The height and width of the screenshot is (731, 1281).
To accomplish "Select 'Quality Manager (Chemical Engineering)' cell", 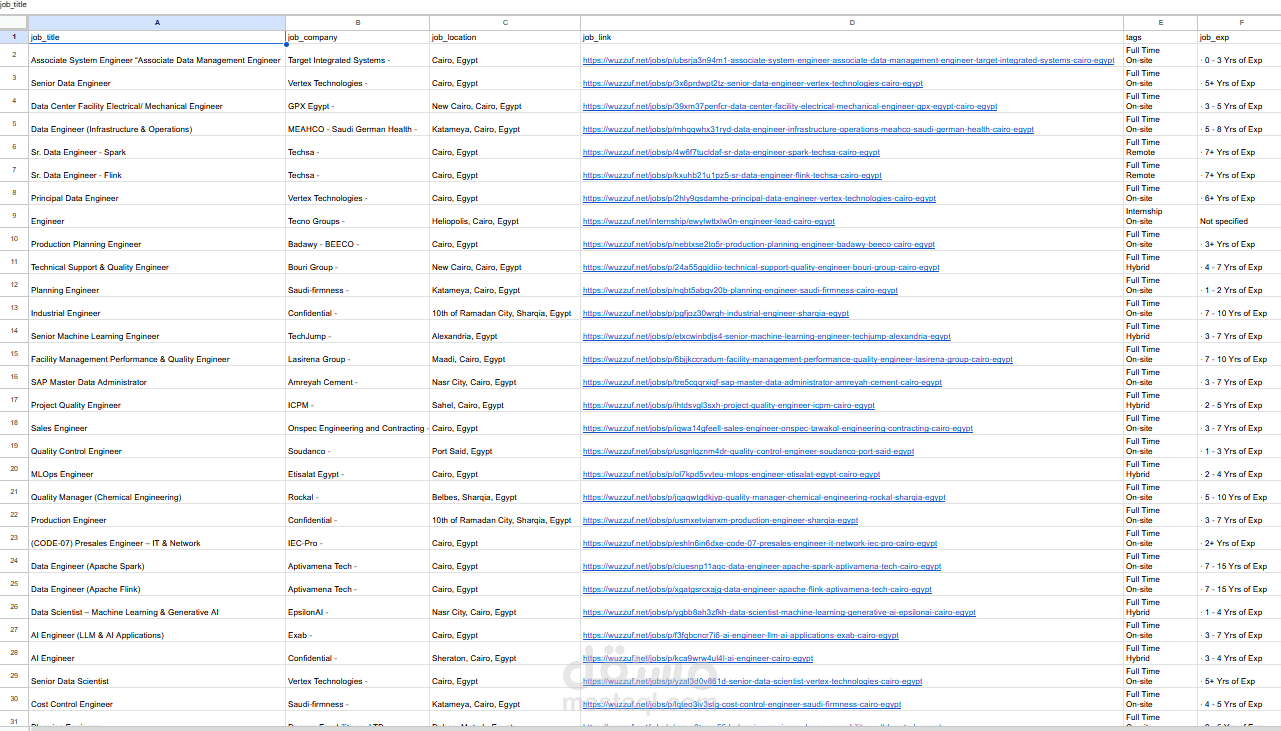I will [x=157, y=493].
